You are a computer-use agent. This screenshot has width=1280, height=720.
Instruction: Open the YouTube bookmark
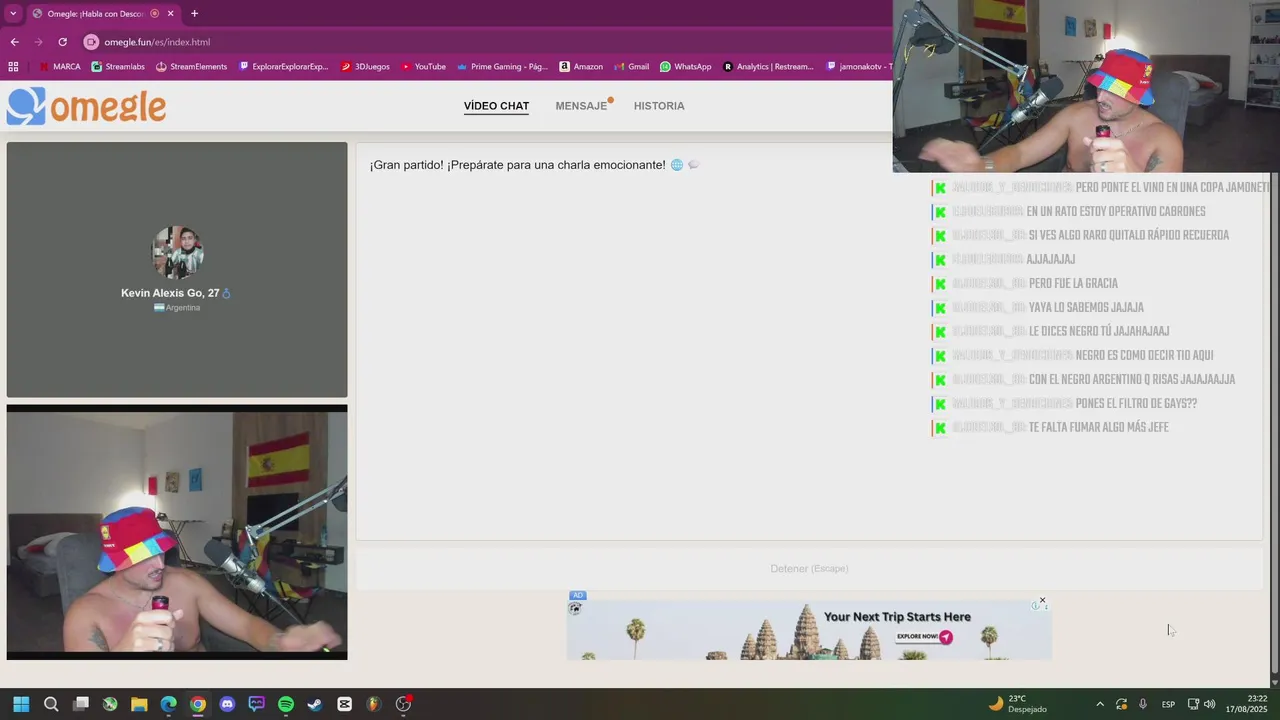[x=423, y=67]
